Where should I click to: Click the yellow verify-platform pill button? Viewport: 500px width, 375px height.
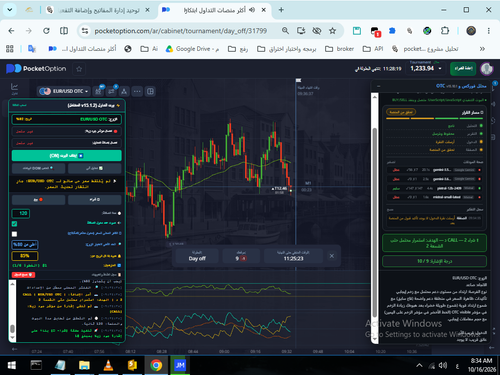pos(401,112)
